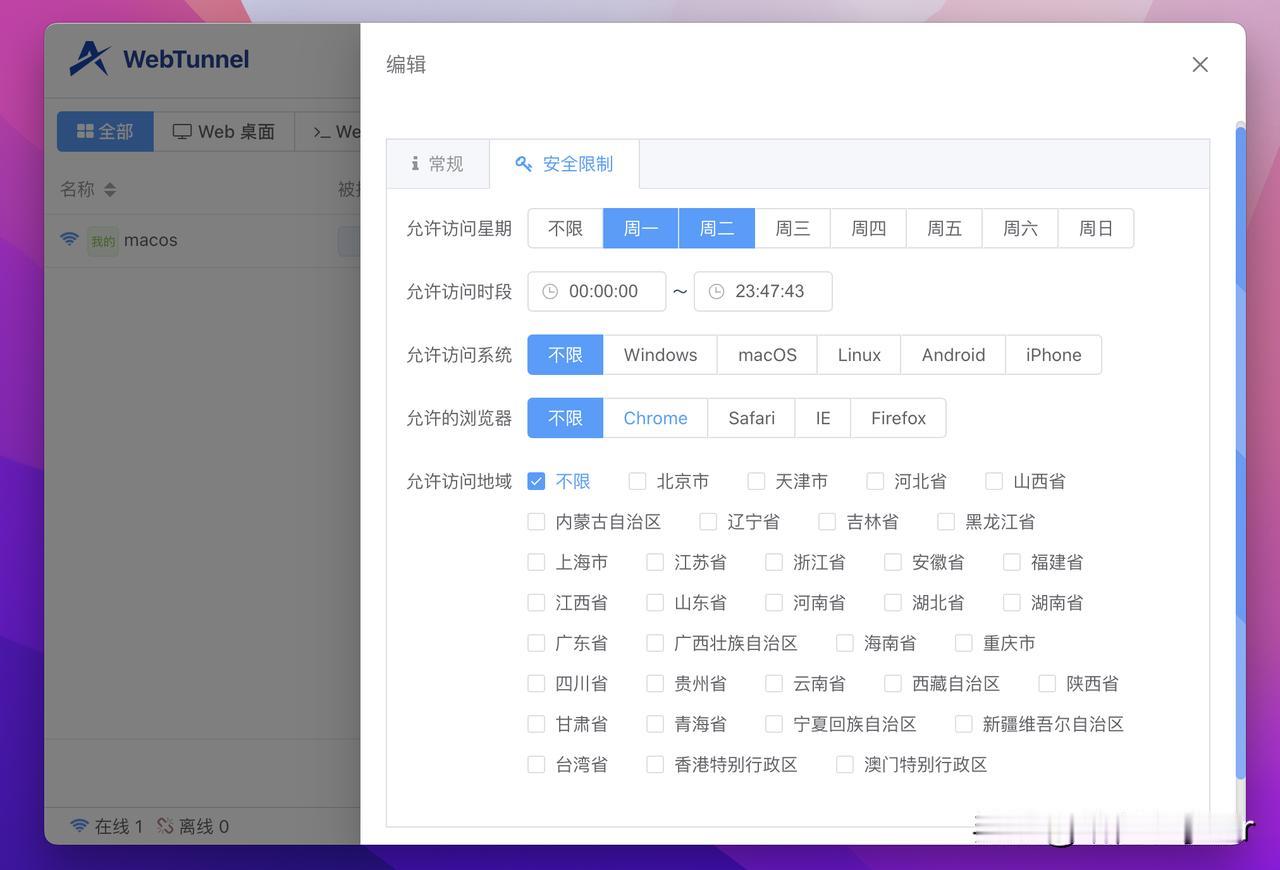
Task: Deselect the highlighted 周二 weekday
Action: pos(716,227)
